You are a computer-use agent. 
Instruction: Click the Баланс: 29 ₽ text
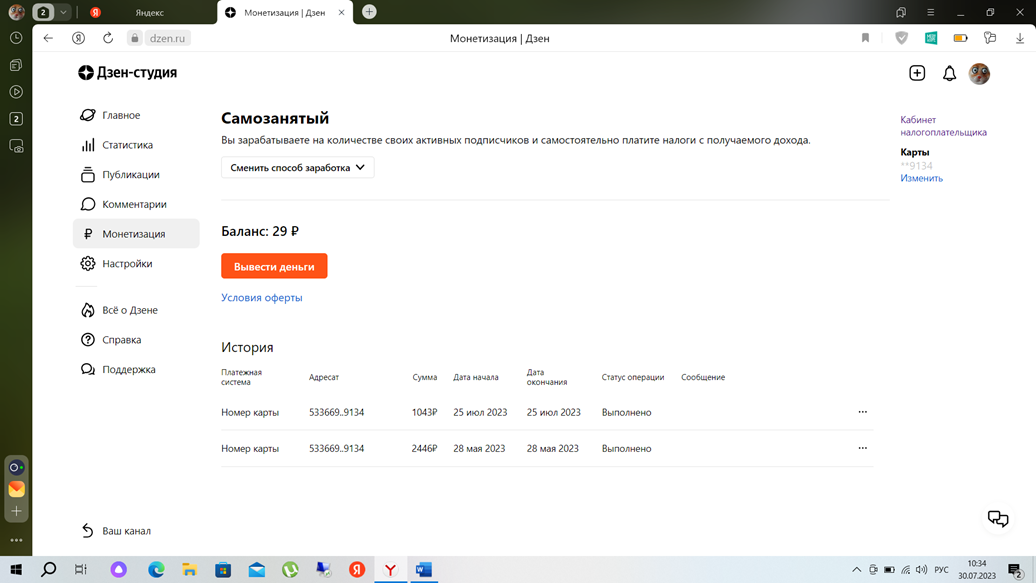pos(260,231)
